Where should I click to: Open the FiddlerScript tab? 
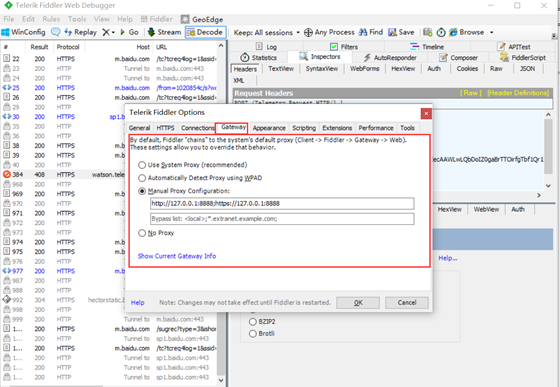pyautogui.click(x=523, y=57)
